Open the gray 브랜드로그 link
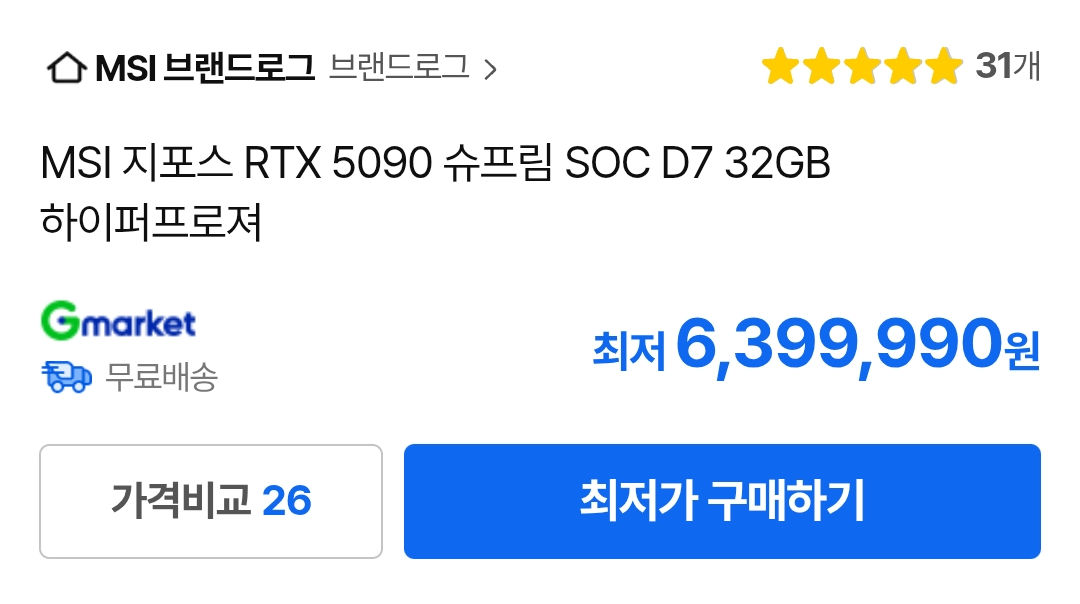This screenshot has height=604, width=1080. [399, 67]
